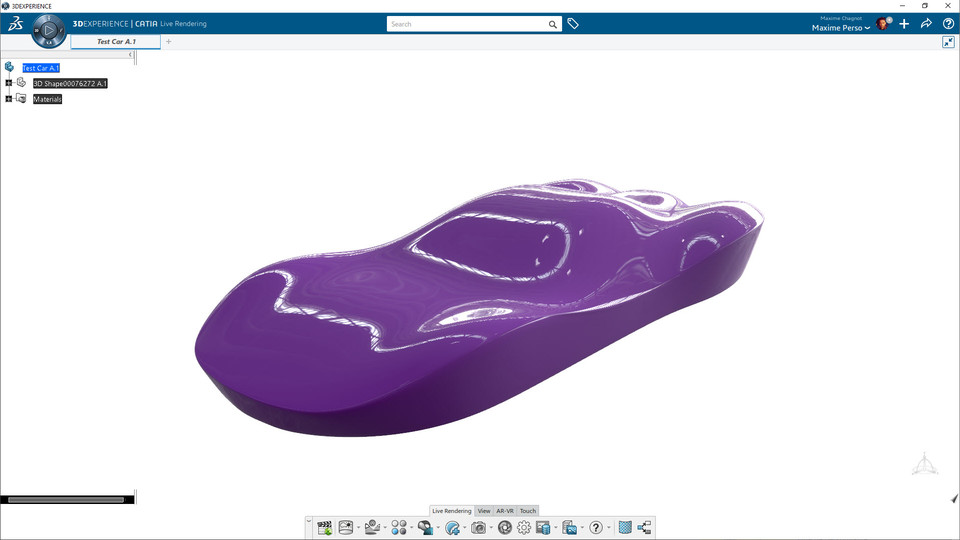The height and width of the screenshot is (540, 960).
Task: Open the Maxime Perso user dropdown
Action: tap(841, 28)
